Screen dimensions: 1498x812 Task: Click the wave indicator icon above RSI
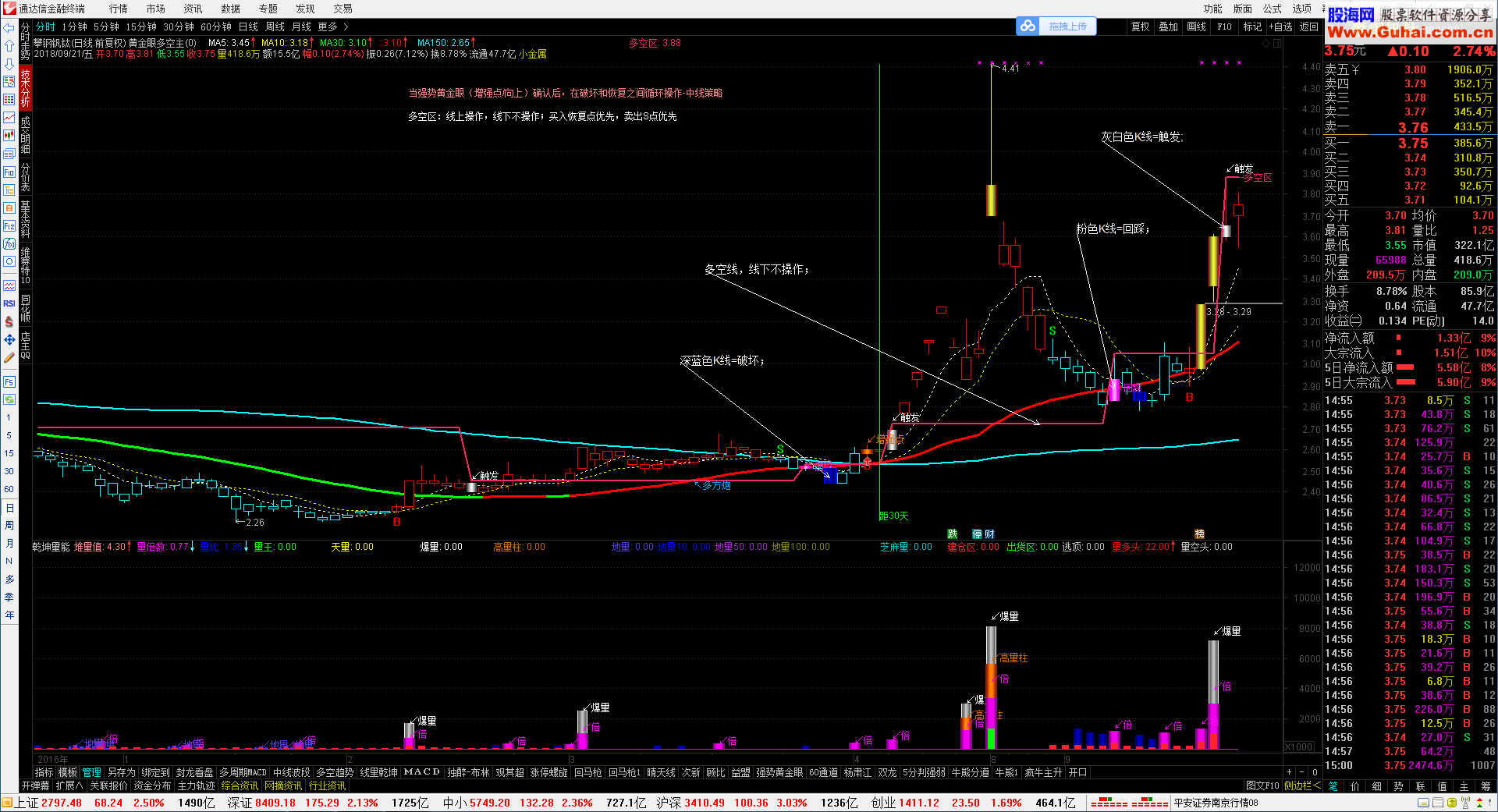pos(9,285)
